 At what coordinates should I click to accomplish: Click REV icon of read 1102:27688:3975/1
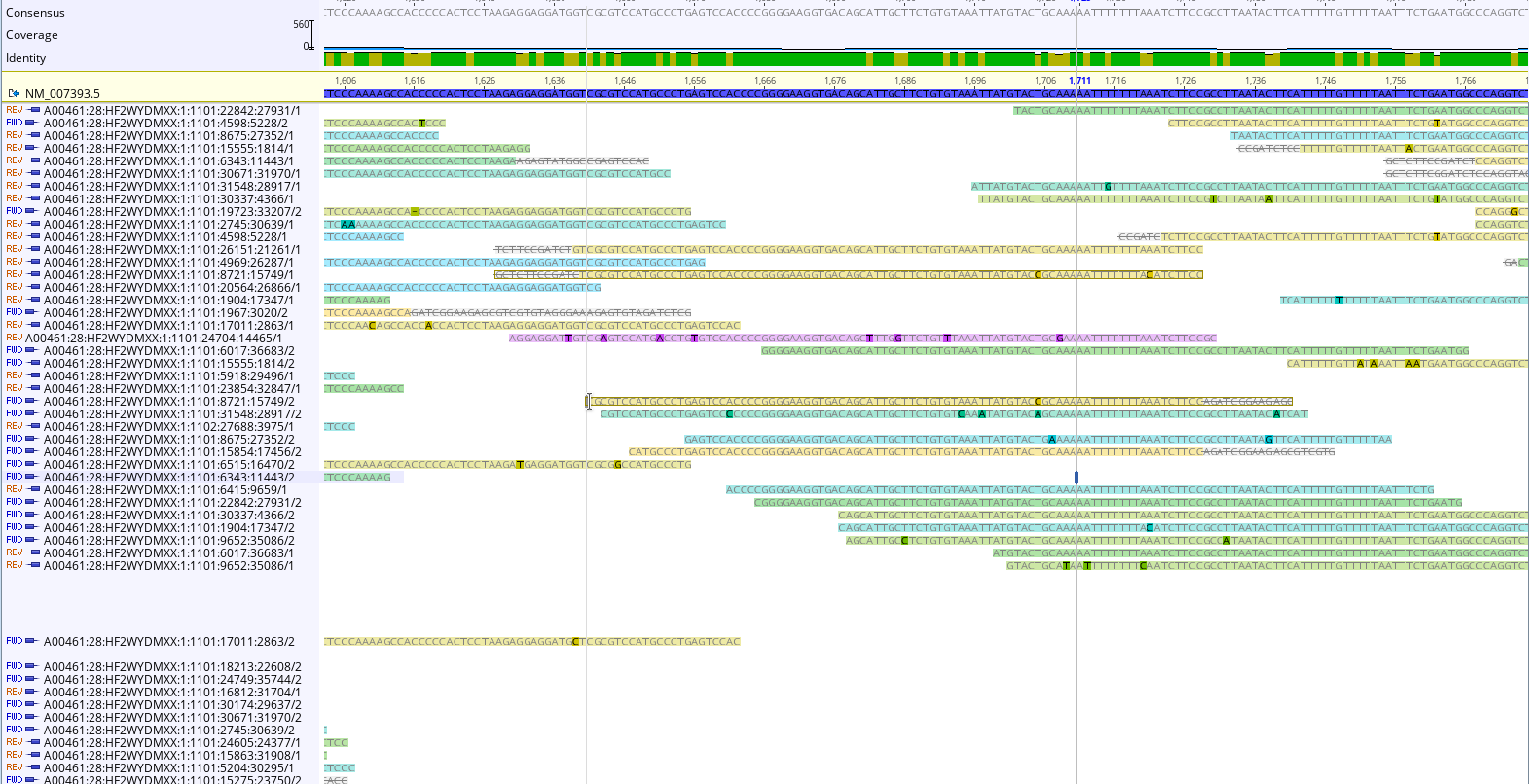pos(15,426)
